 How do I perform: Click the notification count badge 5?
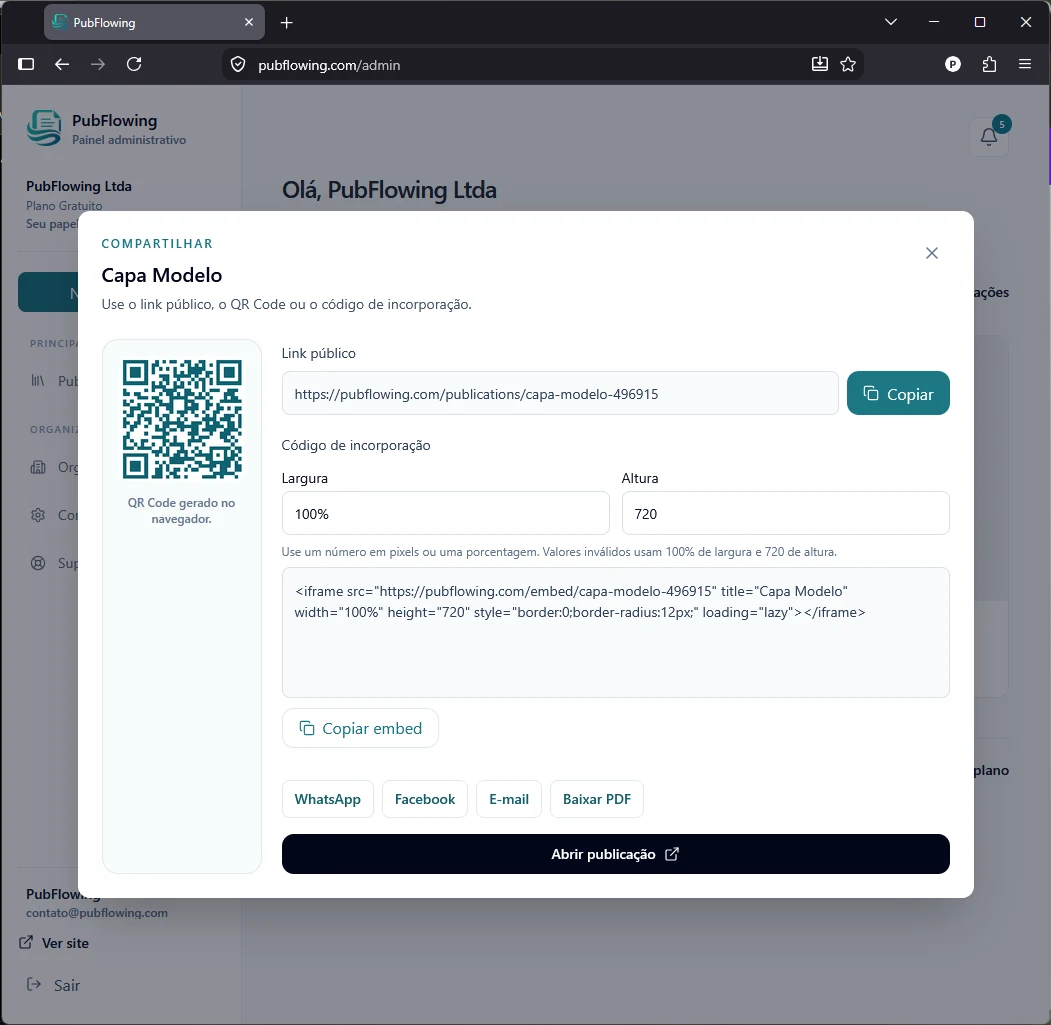(x=1001, y=124)
